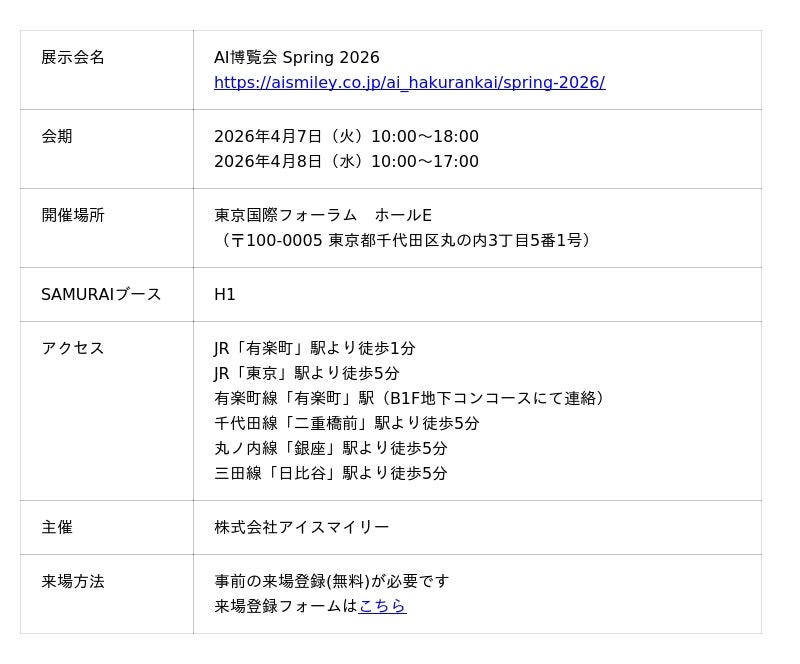The image size is (800, 664).
Task: Click the 会期 row label
Action: 57,137
